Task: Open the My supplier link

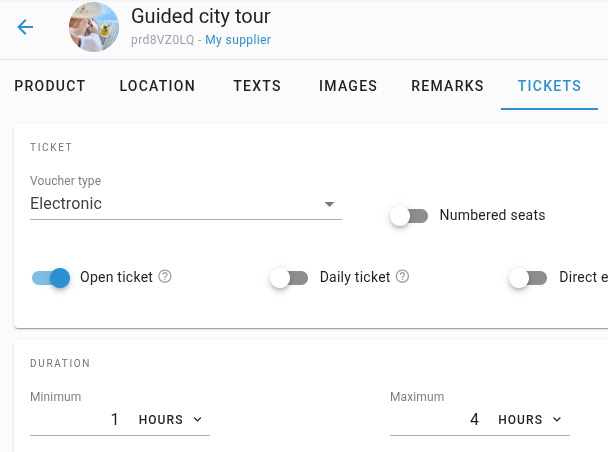Action: 238,40
